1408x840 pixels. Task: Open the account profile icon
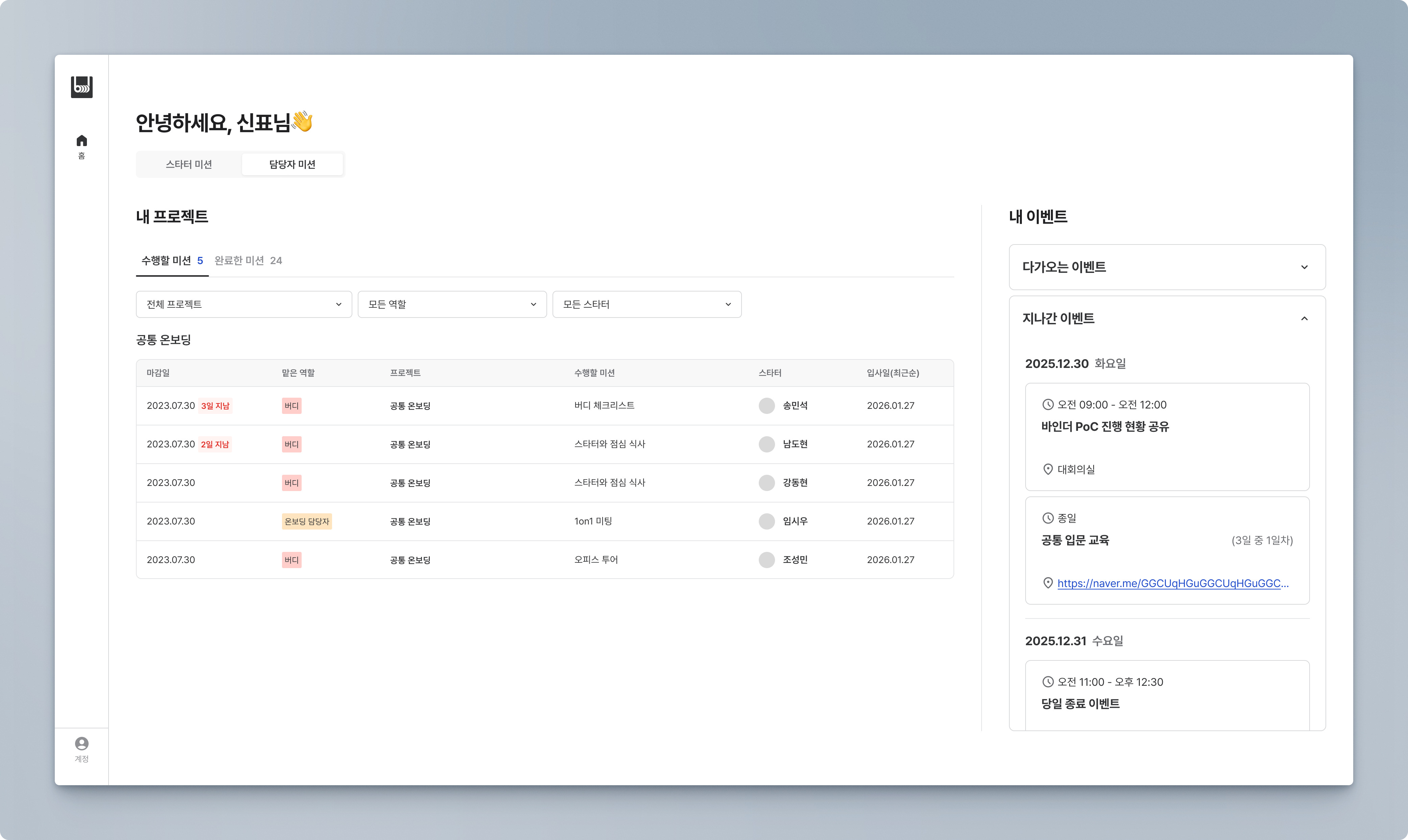(x=81, y=743)
